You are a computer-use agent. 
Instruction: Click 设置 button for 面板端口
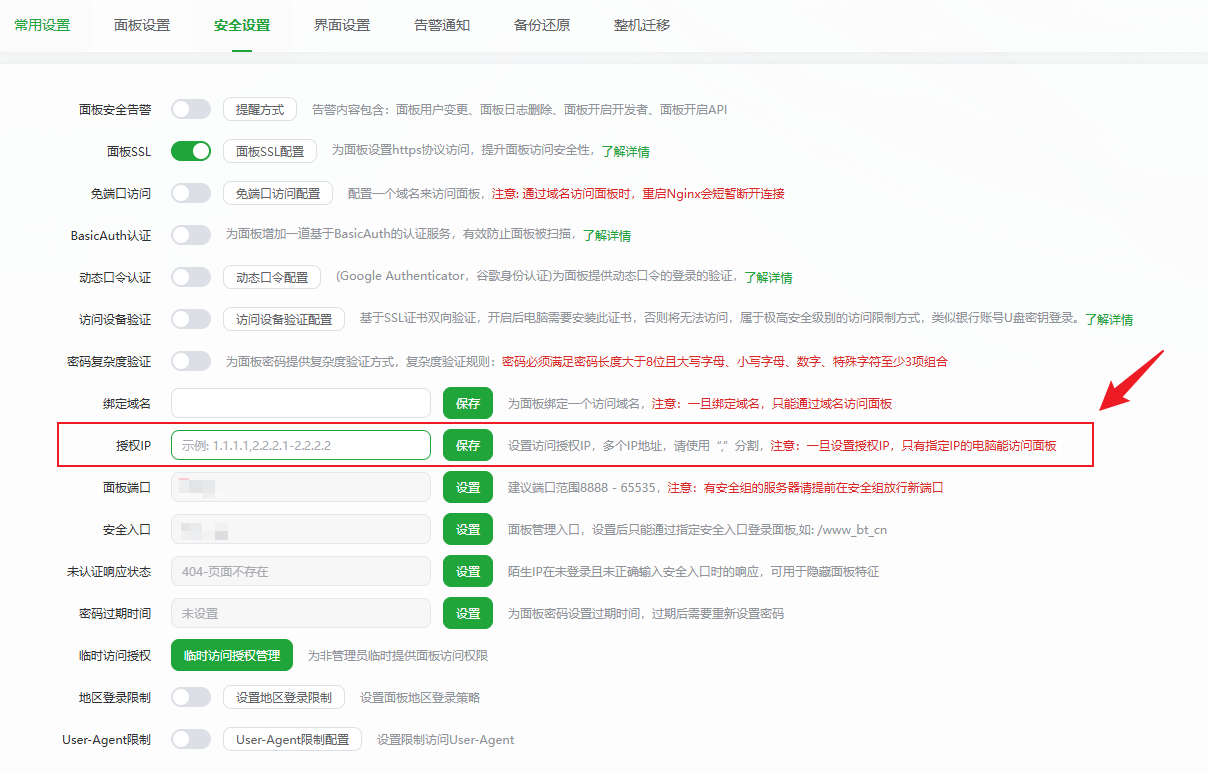point(468,488)
